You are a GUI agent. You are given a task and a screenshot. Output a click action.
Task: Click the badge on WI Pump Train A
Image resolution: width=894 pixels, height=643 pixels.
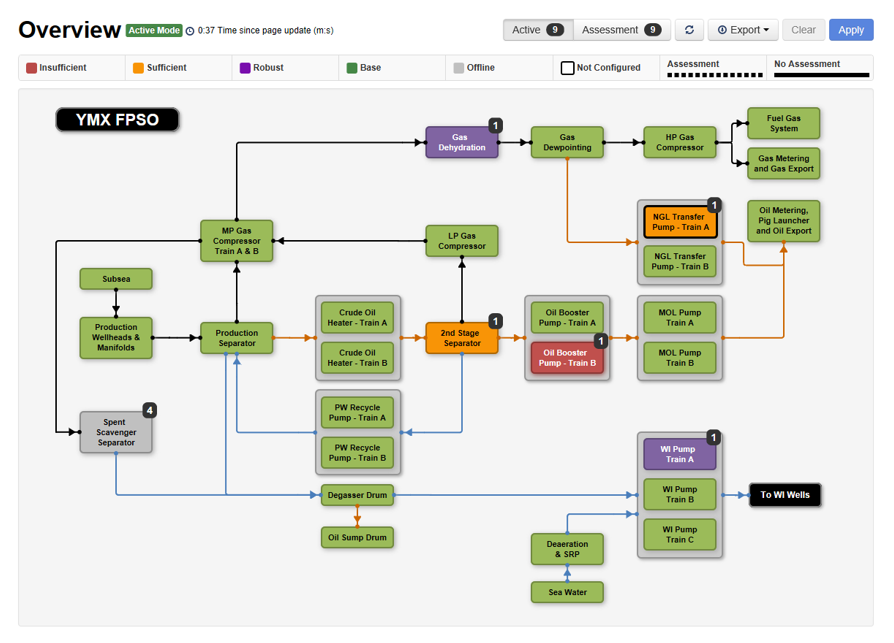click(713, 437)
